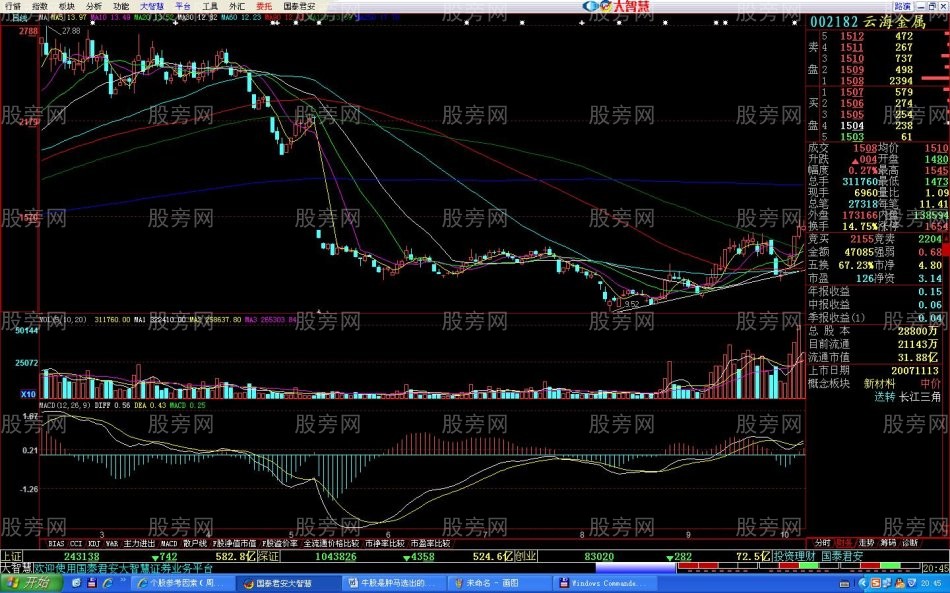Viewport: 950px width, 593px height.
Task: Select the 主力进出 indicator tab
Action: [139, 543]
